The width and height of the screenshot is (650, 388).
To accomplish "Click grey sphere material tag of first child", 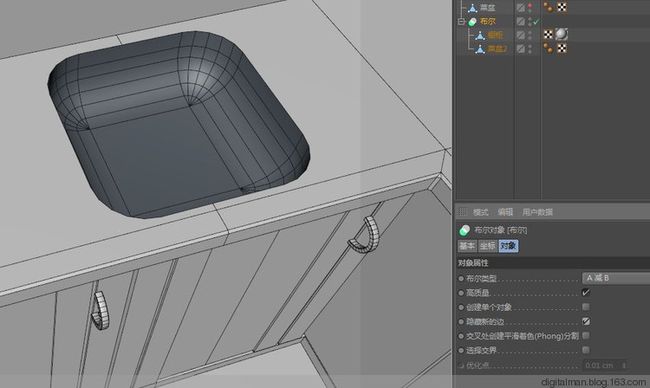I will (562, 34).
